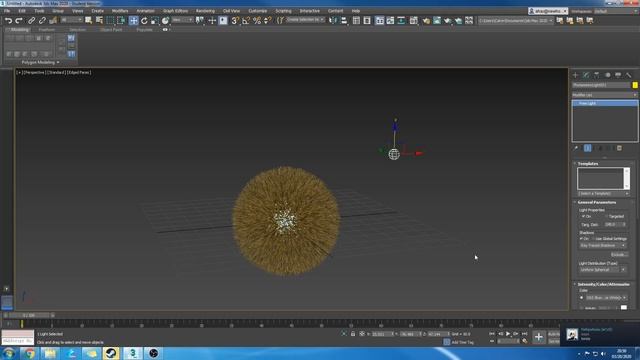Toggle the Ribbon display icon
This screenshot has width=640, height=360.
coord(380,20)
